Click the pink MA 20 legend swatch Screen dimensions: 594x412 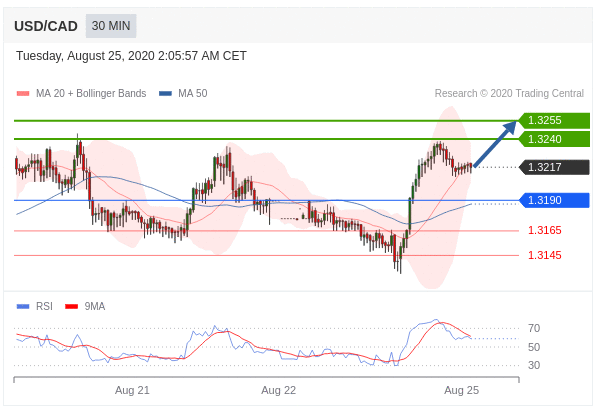point(23,94)
